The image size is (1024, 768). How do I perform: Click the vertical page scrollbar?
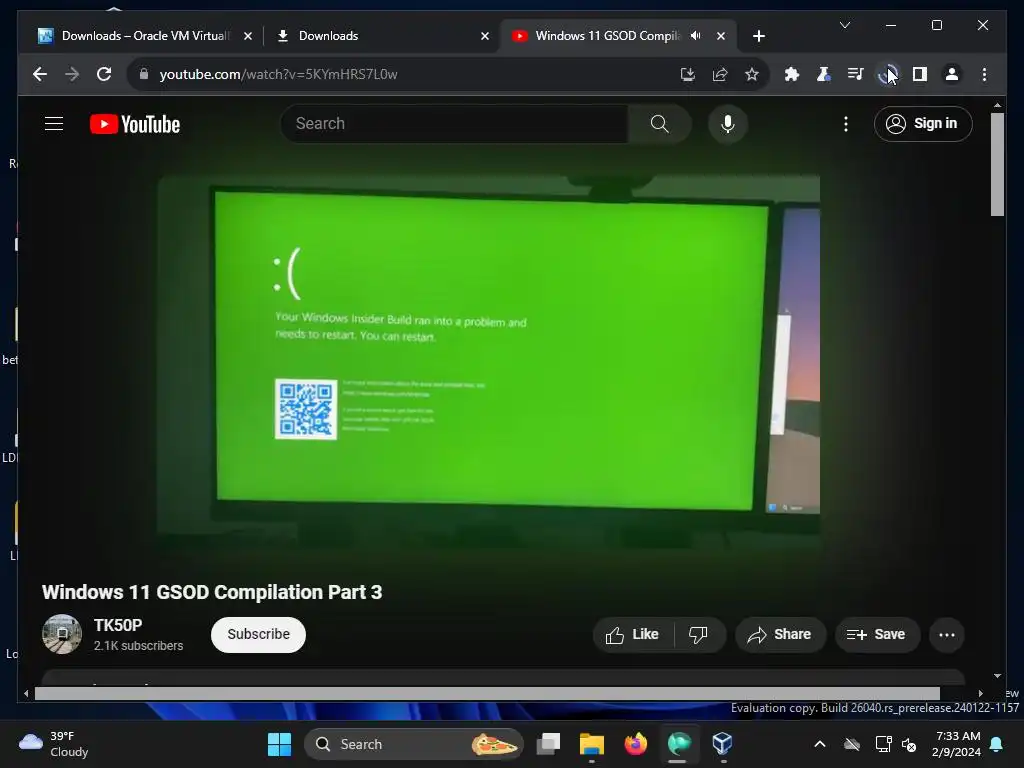coord(997,165)
